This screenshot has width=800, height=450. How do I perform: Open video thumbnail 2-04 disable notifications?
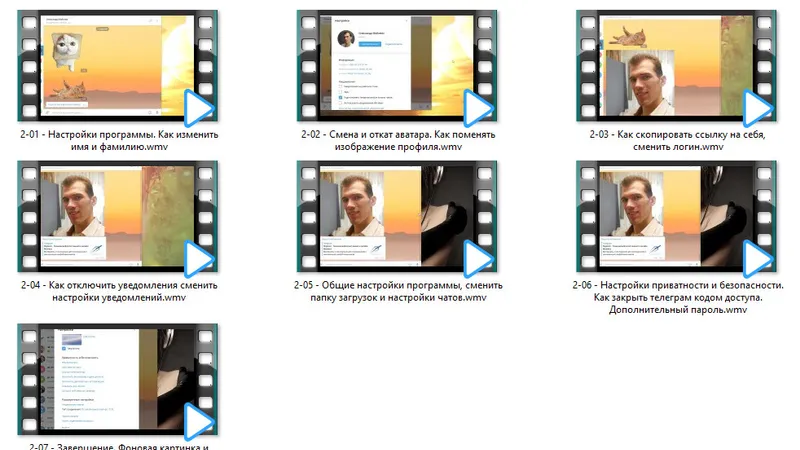coord(117,216)
